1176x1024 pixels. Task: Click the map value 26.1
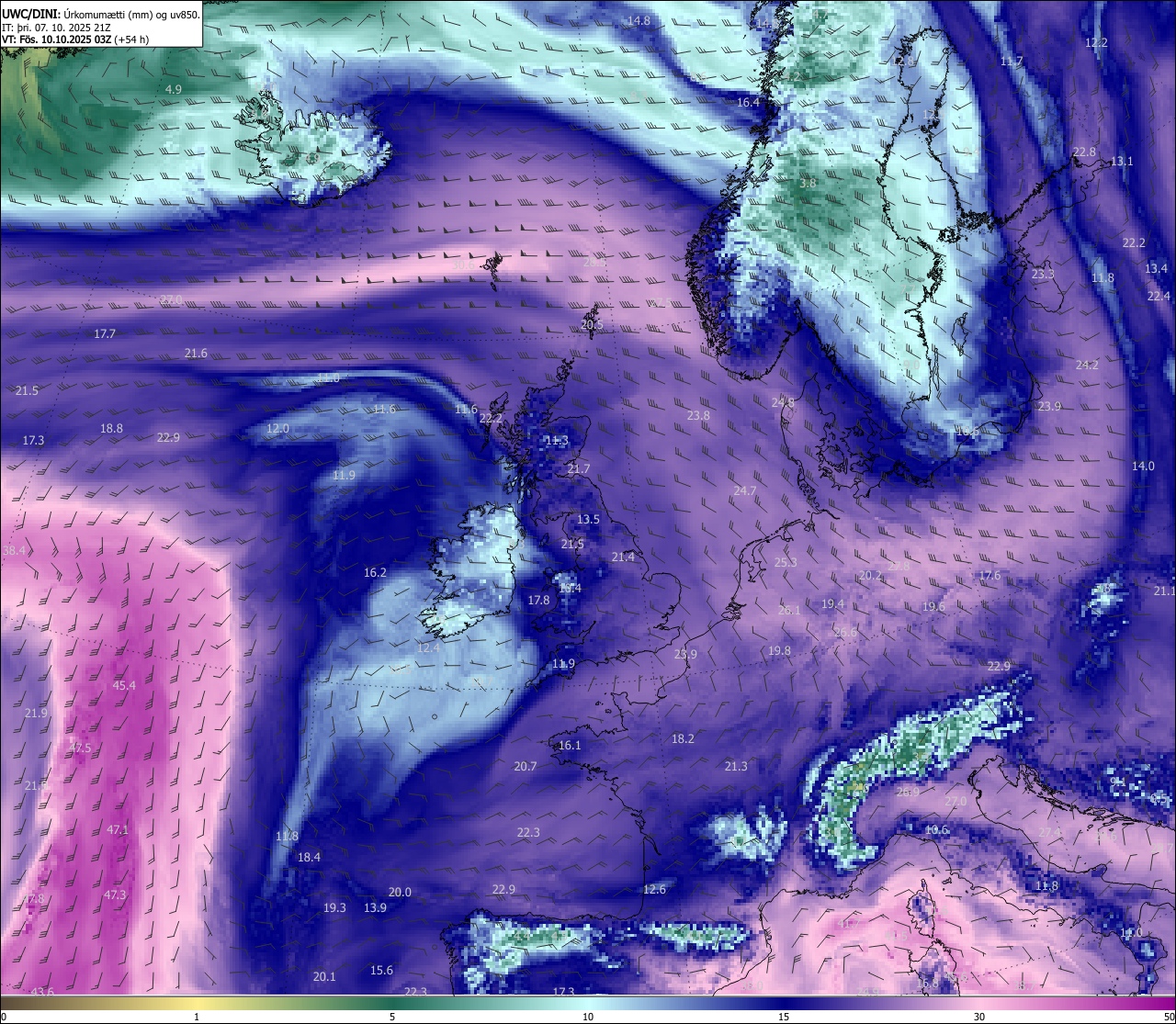789,609
